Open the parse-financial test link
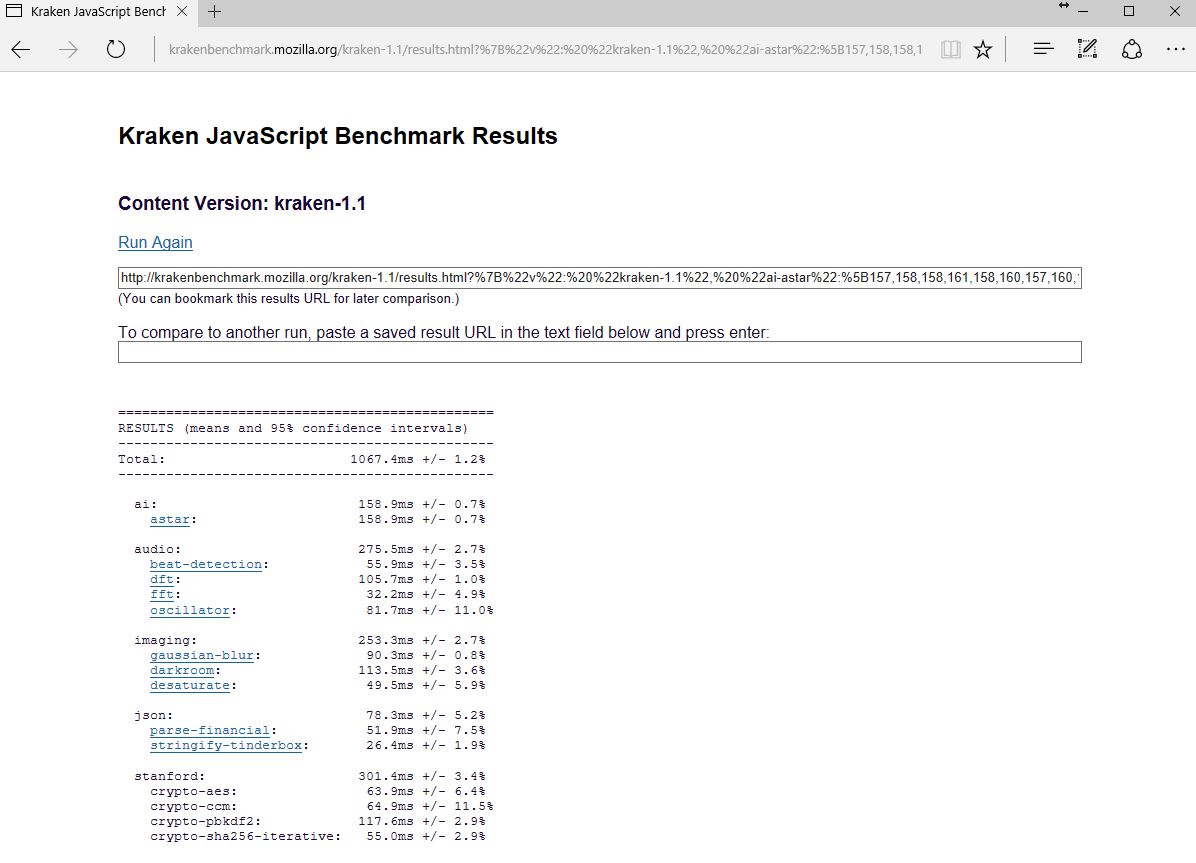Screen dimensions: 1196x863 [x=210, y=730]
